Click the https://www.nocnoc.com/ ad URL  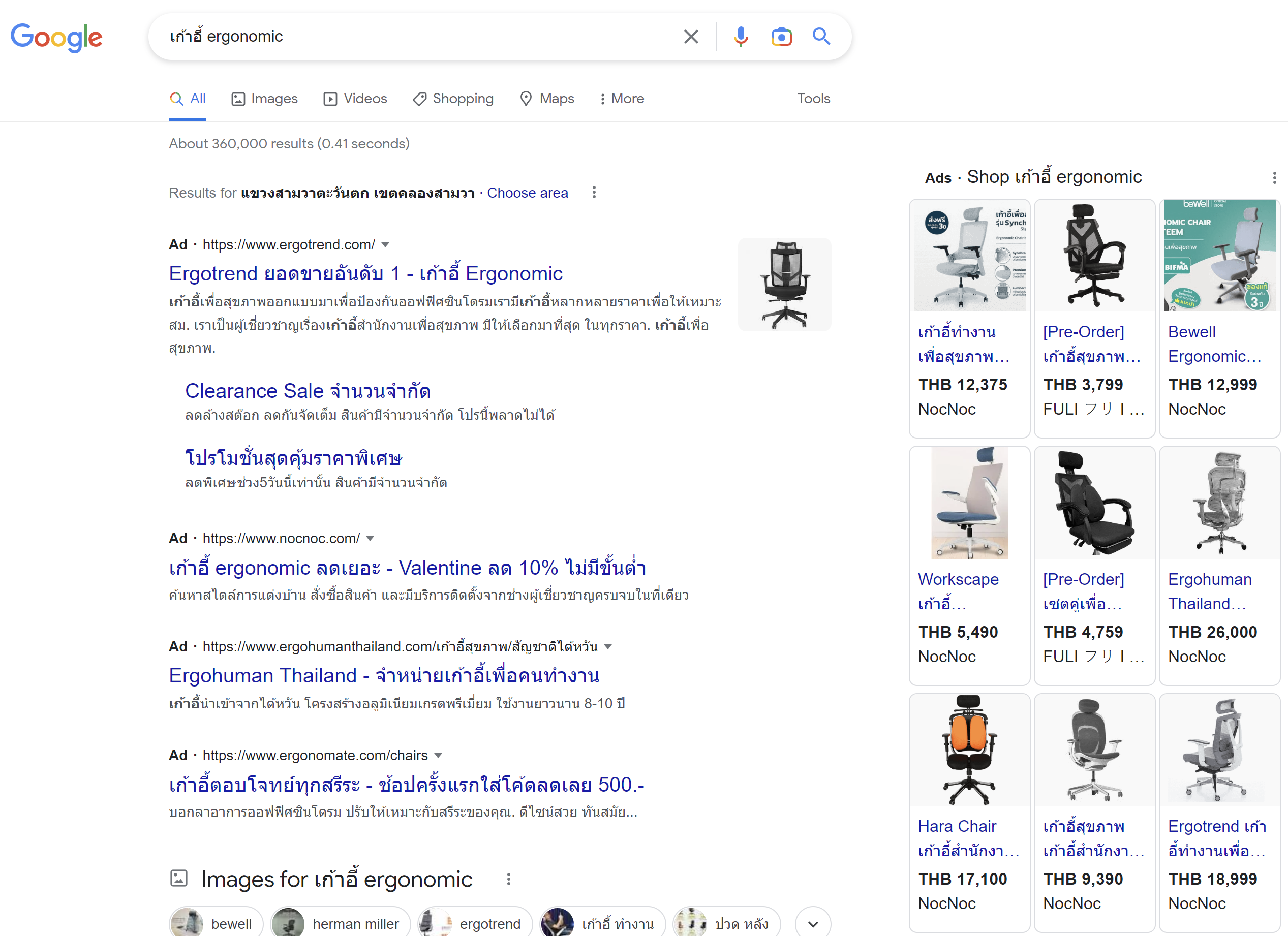point(281,539)
